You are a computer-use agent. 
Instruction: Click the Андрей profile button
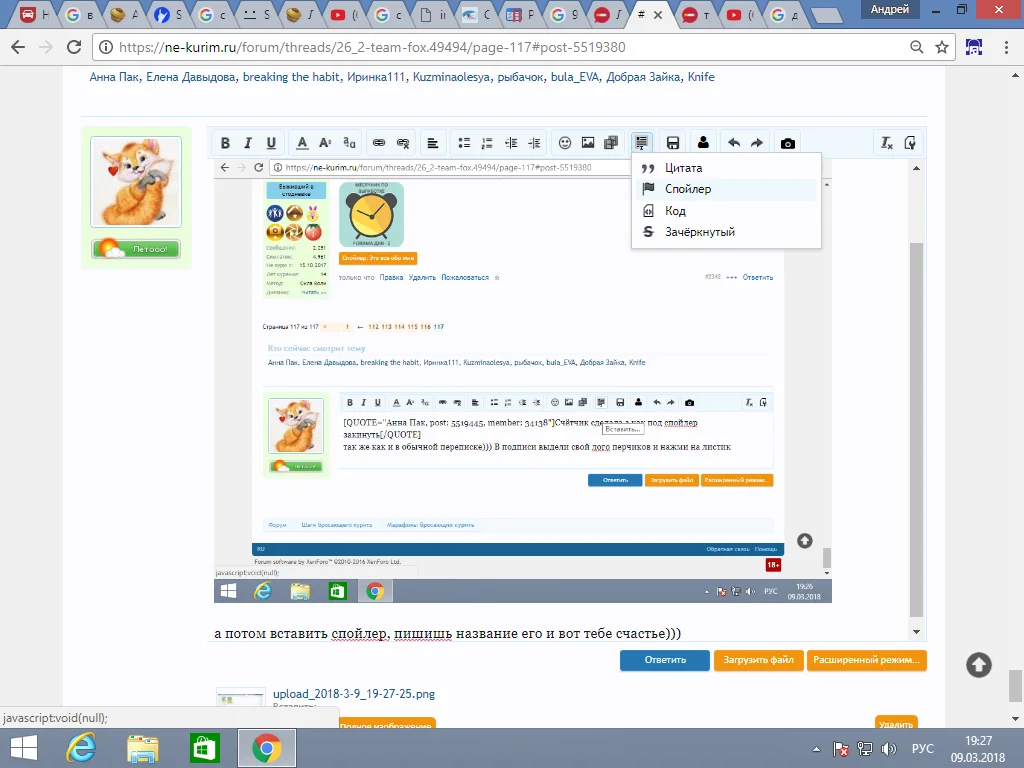click(889, 9)
